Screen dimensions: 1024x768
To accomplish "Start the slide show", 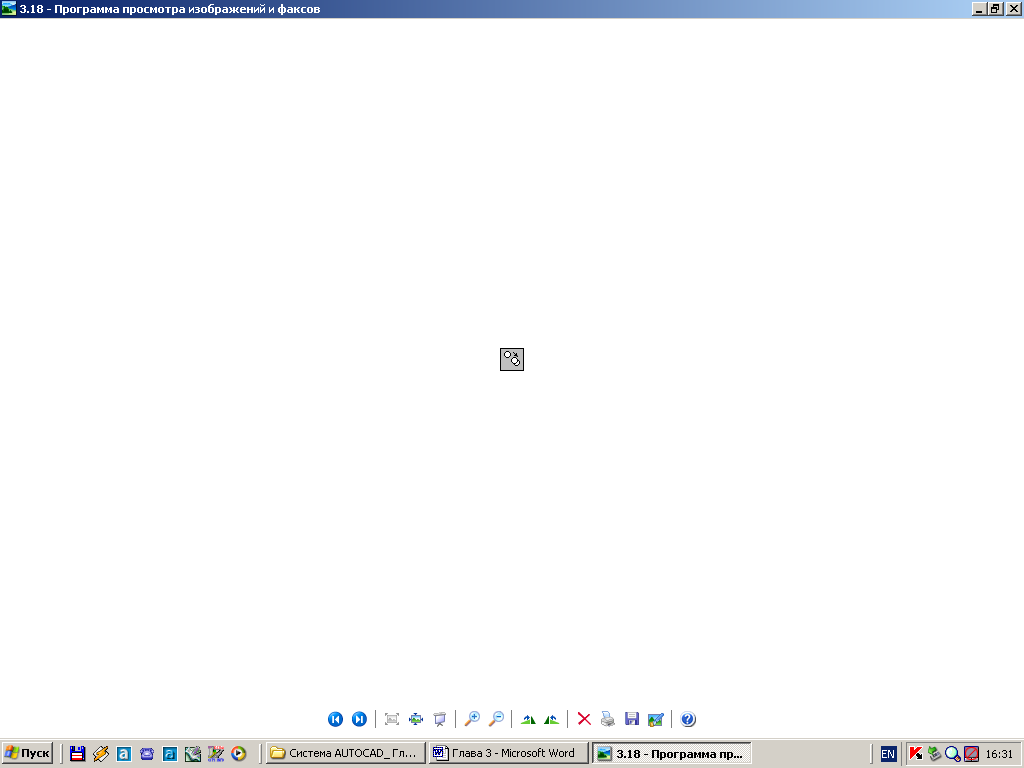I will click(440, 719).
